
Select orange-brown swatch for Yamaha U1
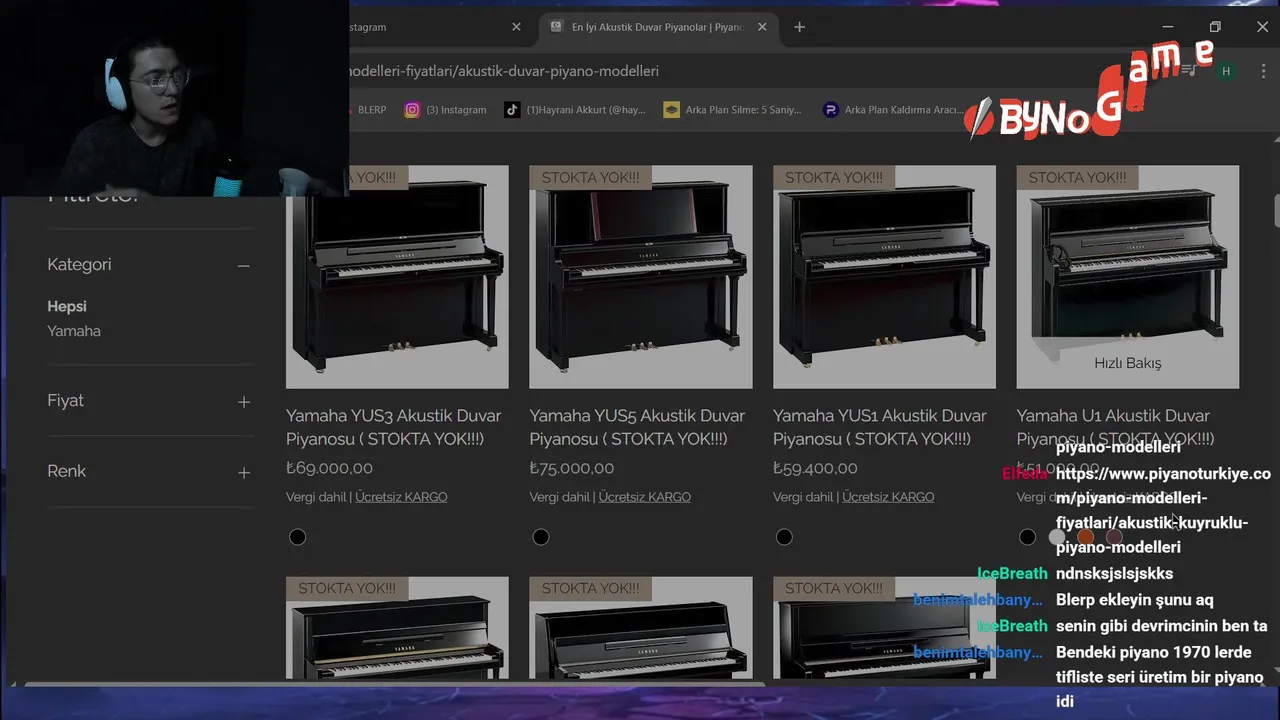1086,537
